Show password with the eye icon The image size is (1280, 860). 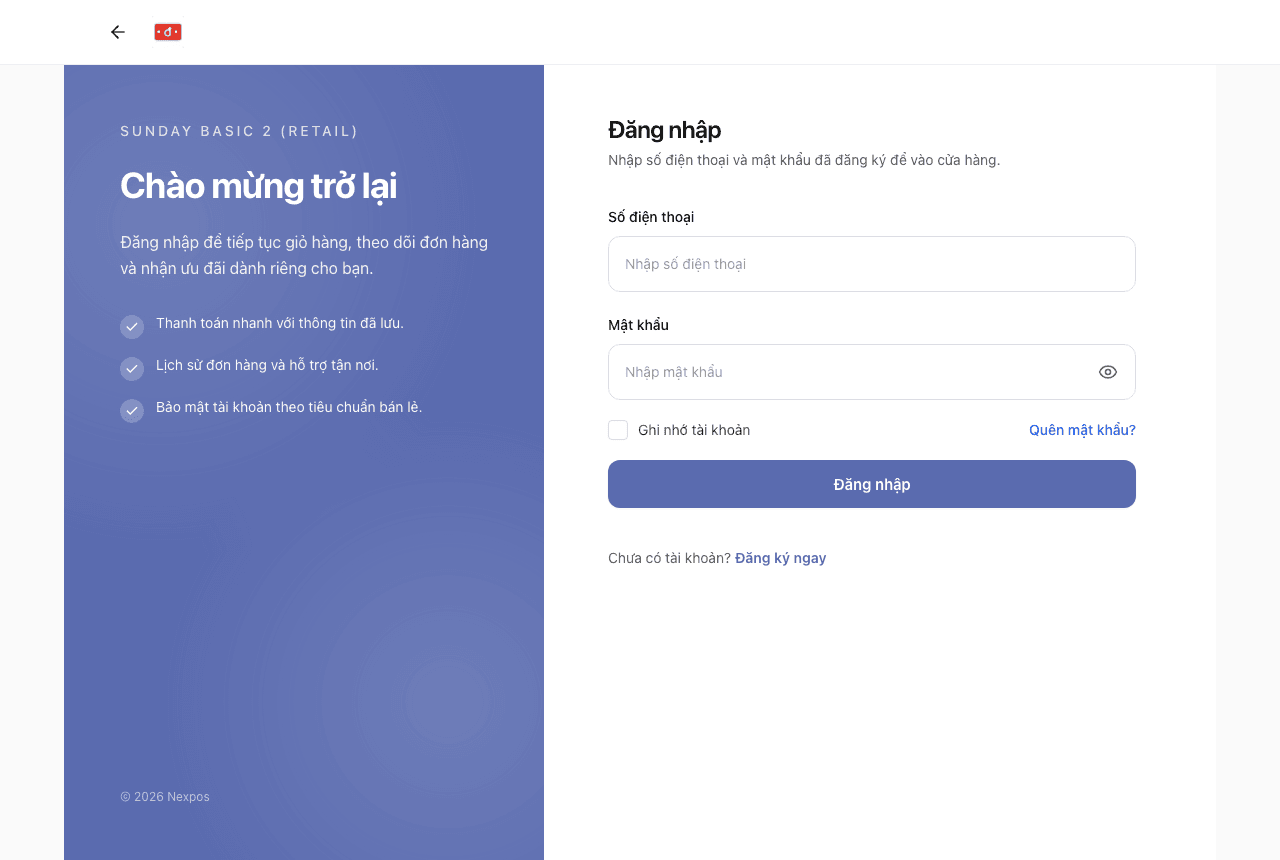click(x=1108, y=372)
